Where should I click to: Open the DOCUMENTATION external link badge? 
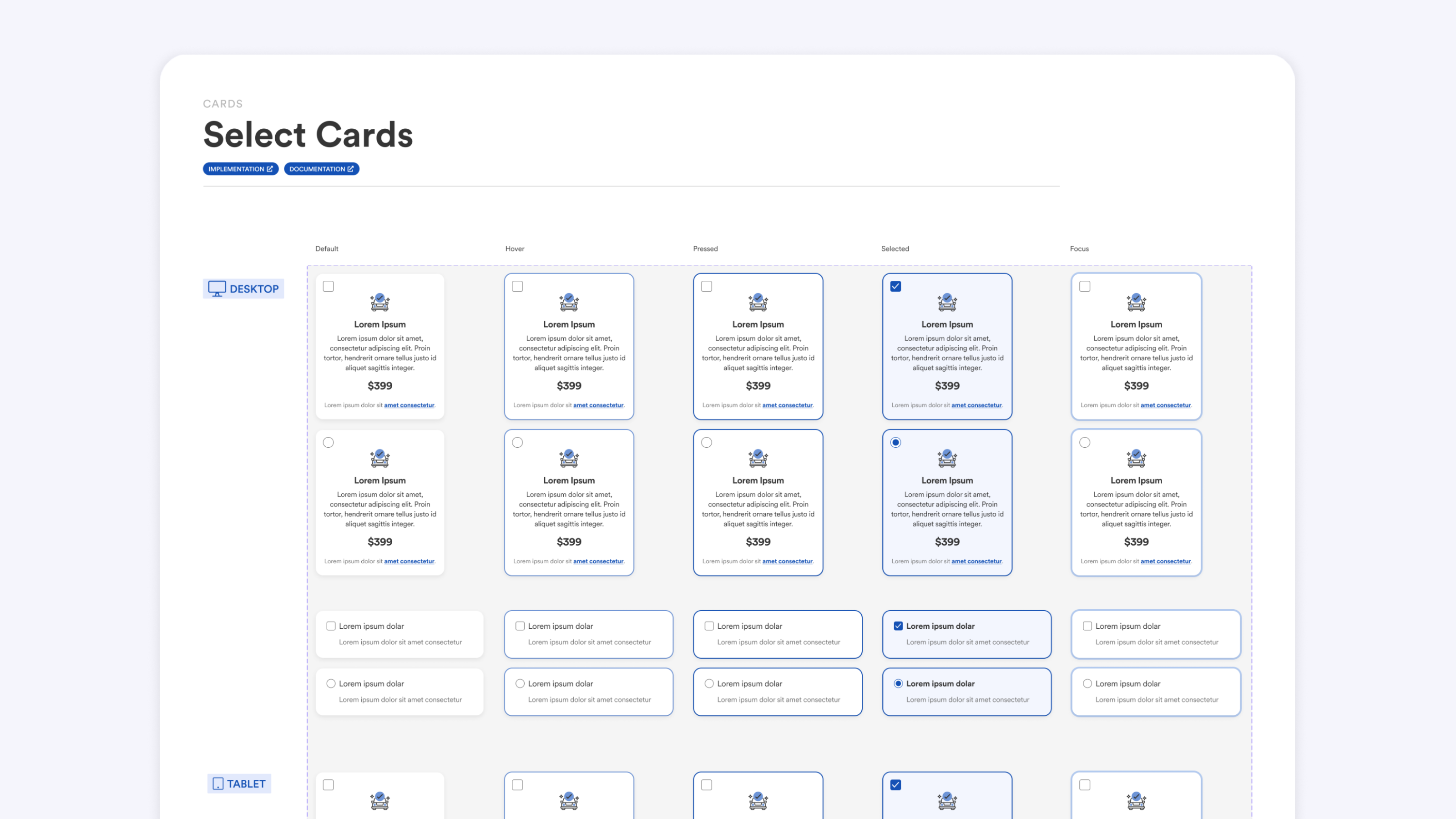[321, 169]
